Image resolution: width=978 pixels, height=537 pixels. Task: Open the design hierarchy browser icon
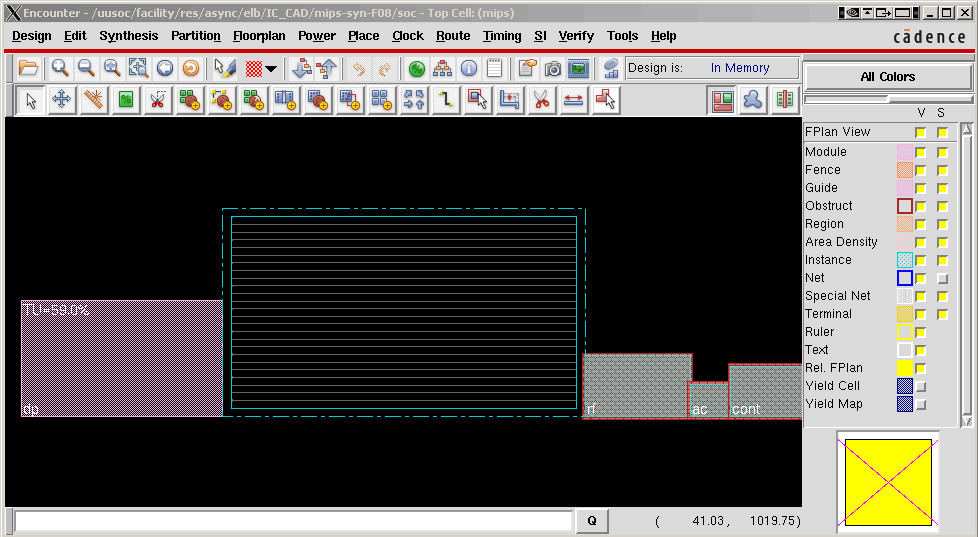click(443, 67)
